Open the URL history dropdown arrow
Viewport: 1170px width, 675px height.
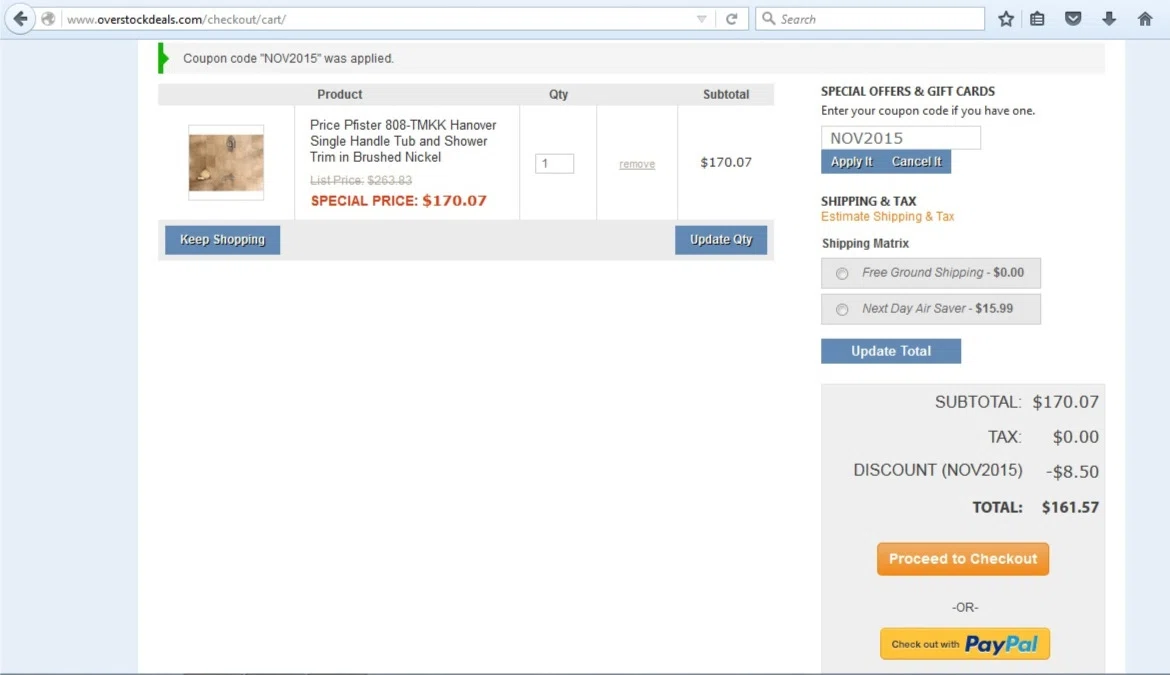point(701,19)
